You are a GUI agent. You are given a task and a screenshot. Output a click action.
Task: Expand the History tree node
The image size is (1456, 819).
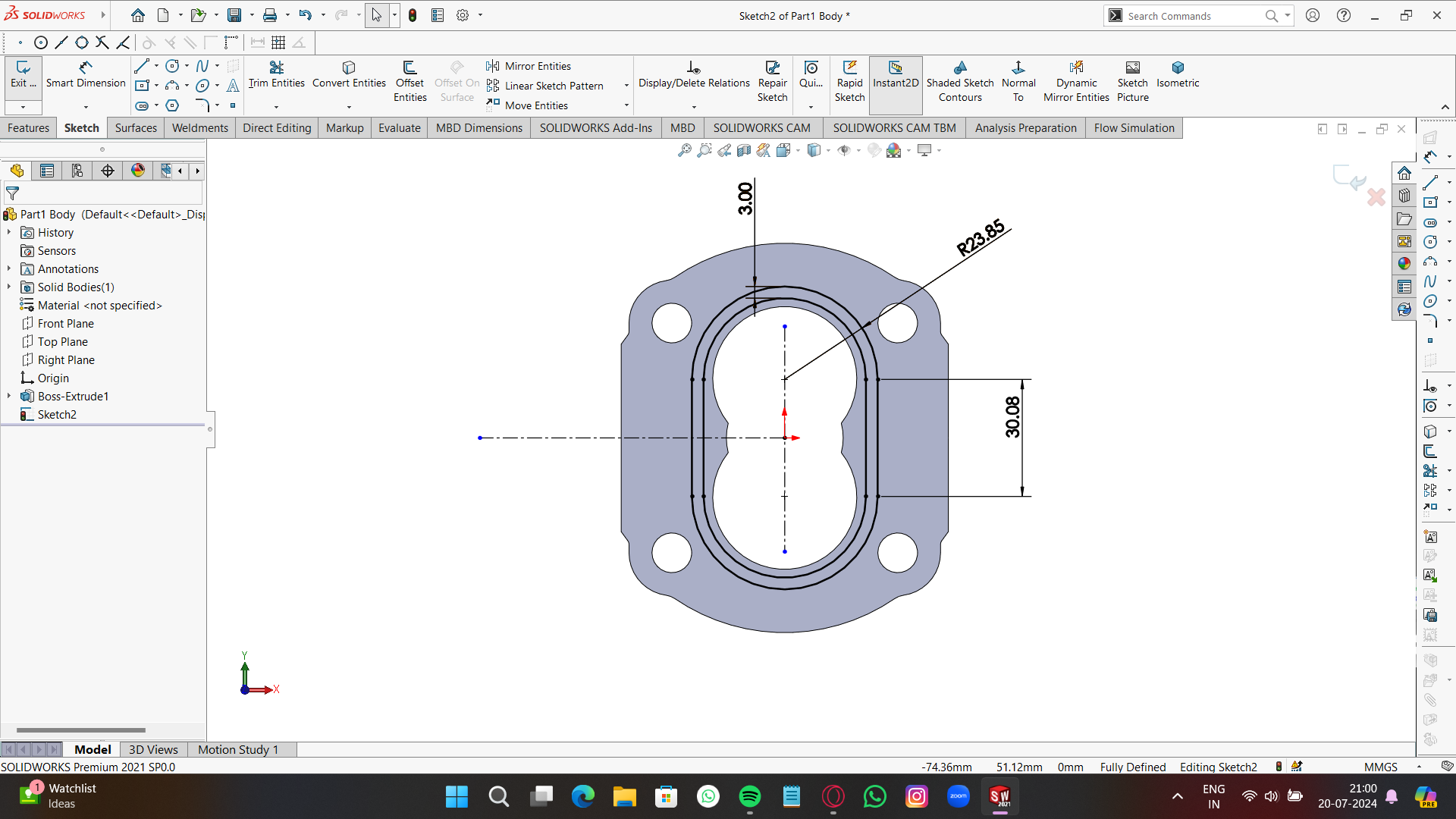[x=9, y=232]
